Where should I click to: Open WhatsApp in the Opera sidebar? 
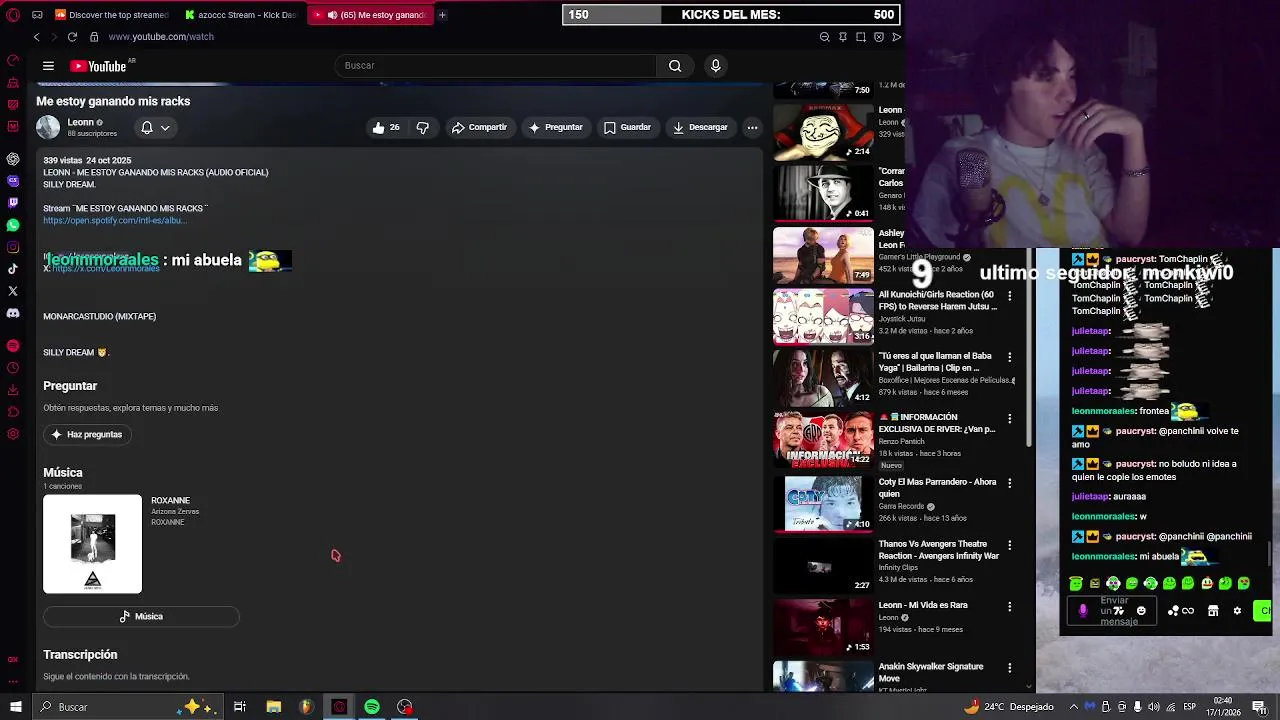pos(13,225)
